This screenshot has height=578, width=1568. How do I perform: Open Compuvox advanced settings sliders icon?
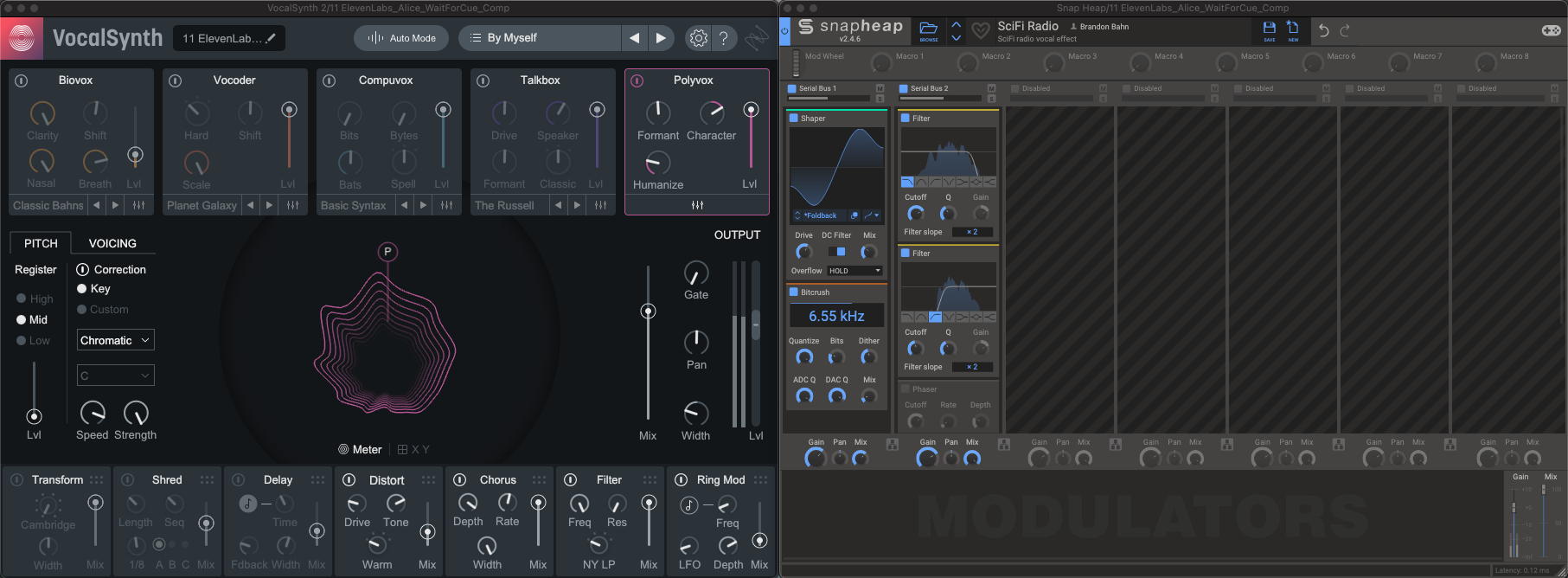tap(446, 205)
